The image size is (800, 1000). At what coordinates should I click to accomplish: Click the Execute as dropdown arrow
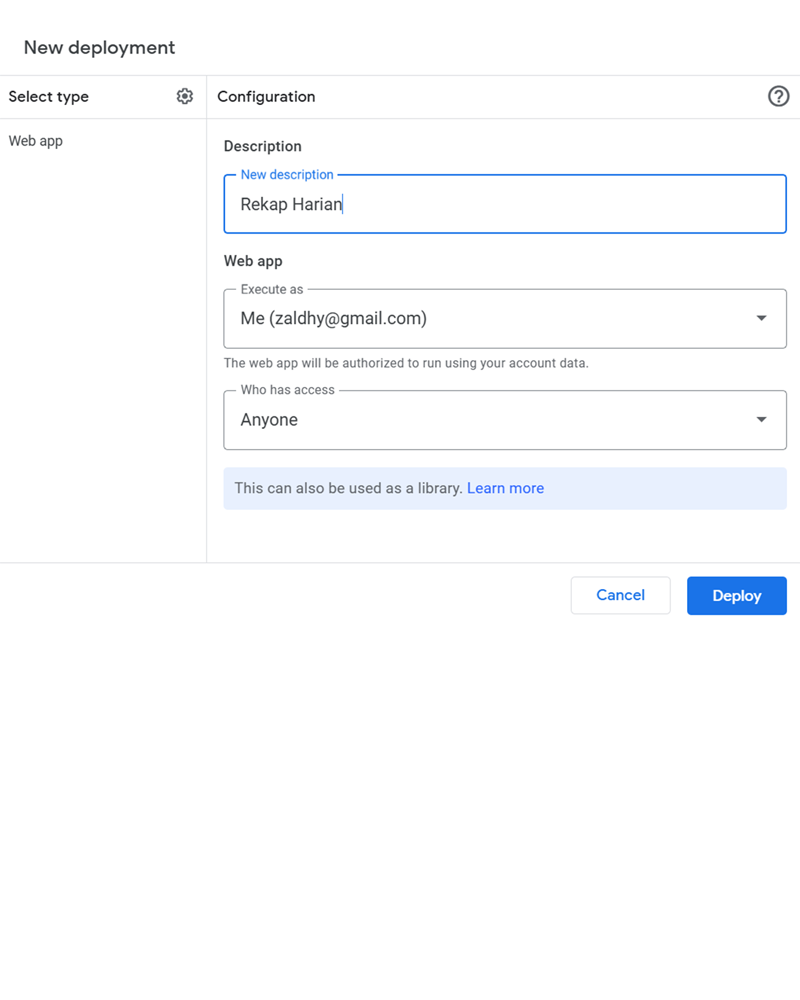761,318
